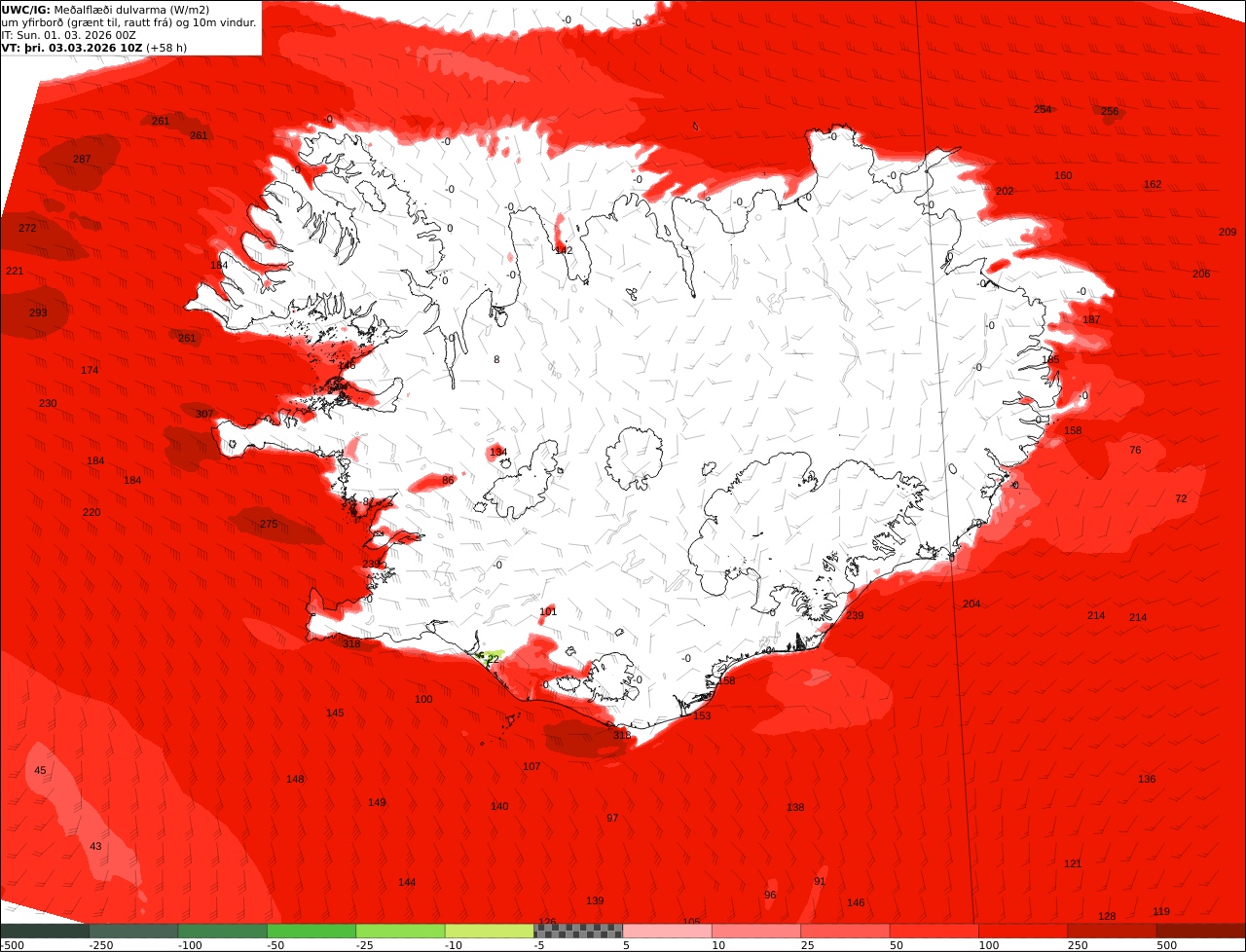
Task: Click the map value '275'
Action: [269, 524]
